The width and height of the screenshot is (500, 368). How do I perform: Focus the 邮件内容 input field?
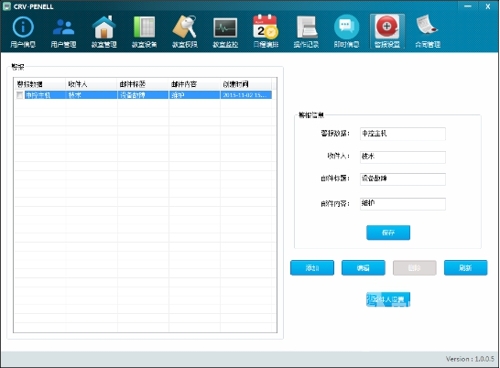click(x=403, y=204)
